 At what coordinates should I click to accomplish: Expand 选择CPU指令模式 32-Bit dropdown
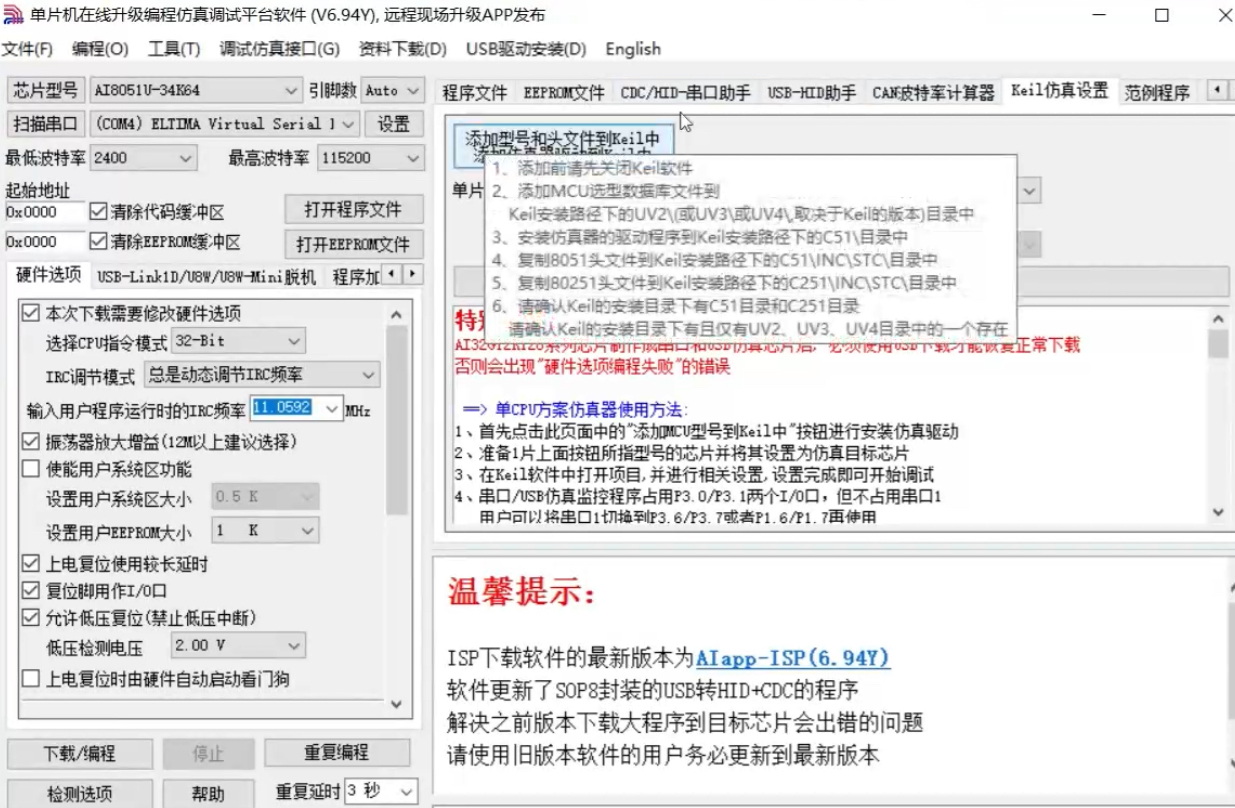coord(293,341)
